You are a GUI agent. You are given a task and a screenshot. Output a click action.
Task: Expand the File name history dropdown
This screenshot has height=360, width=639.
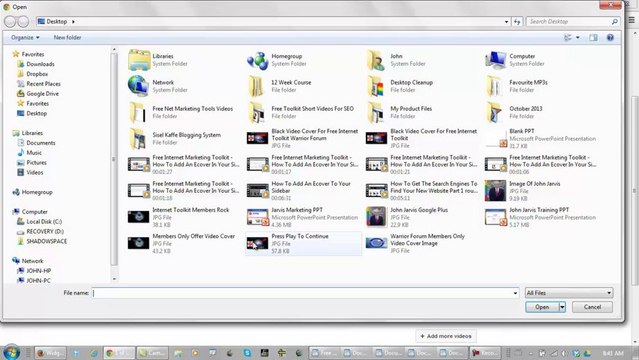(x=515, y=293)
